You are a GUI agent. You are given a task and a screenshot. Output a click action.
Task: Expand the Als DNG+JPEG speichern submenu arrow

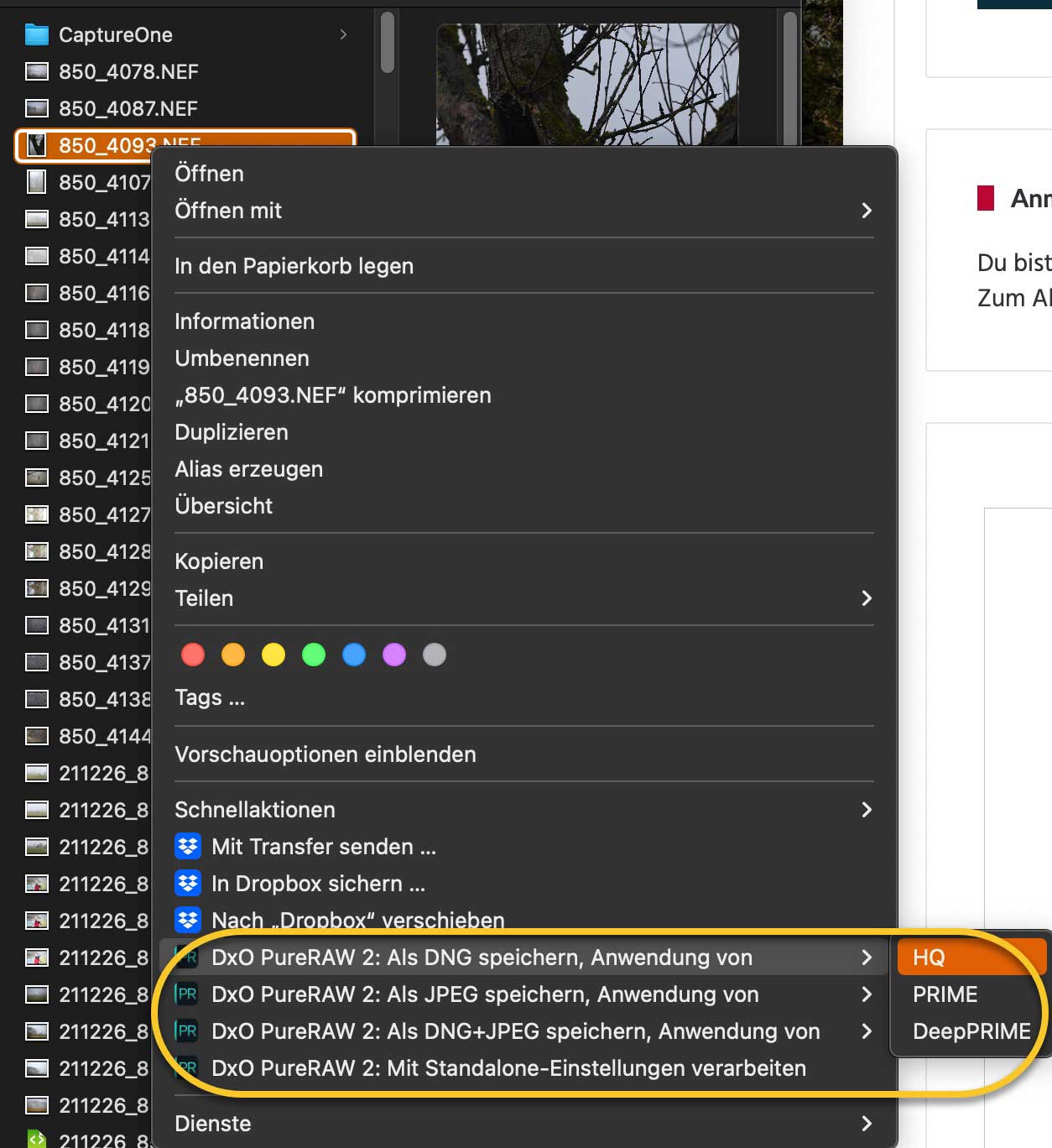[867, 1031]
